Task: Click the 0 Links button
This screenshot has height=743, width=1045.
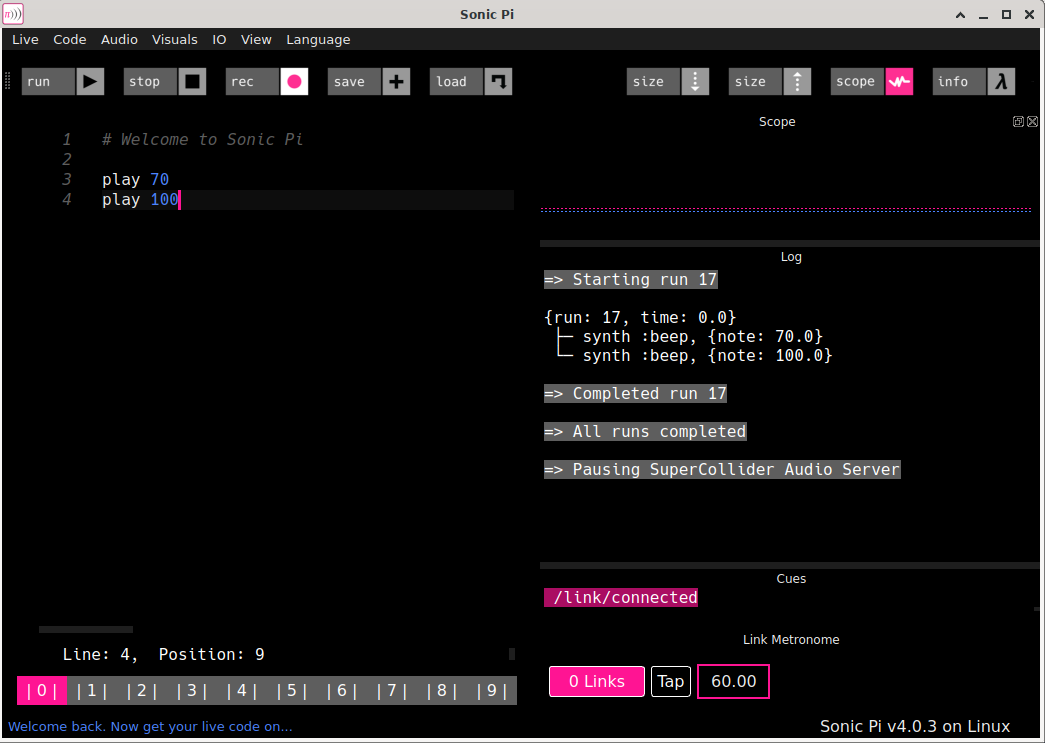Action: [596, 681]
